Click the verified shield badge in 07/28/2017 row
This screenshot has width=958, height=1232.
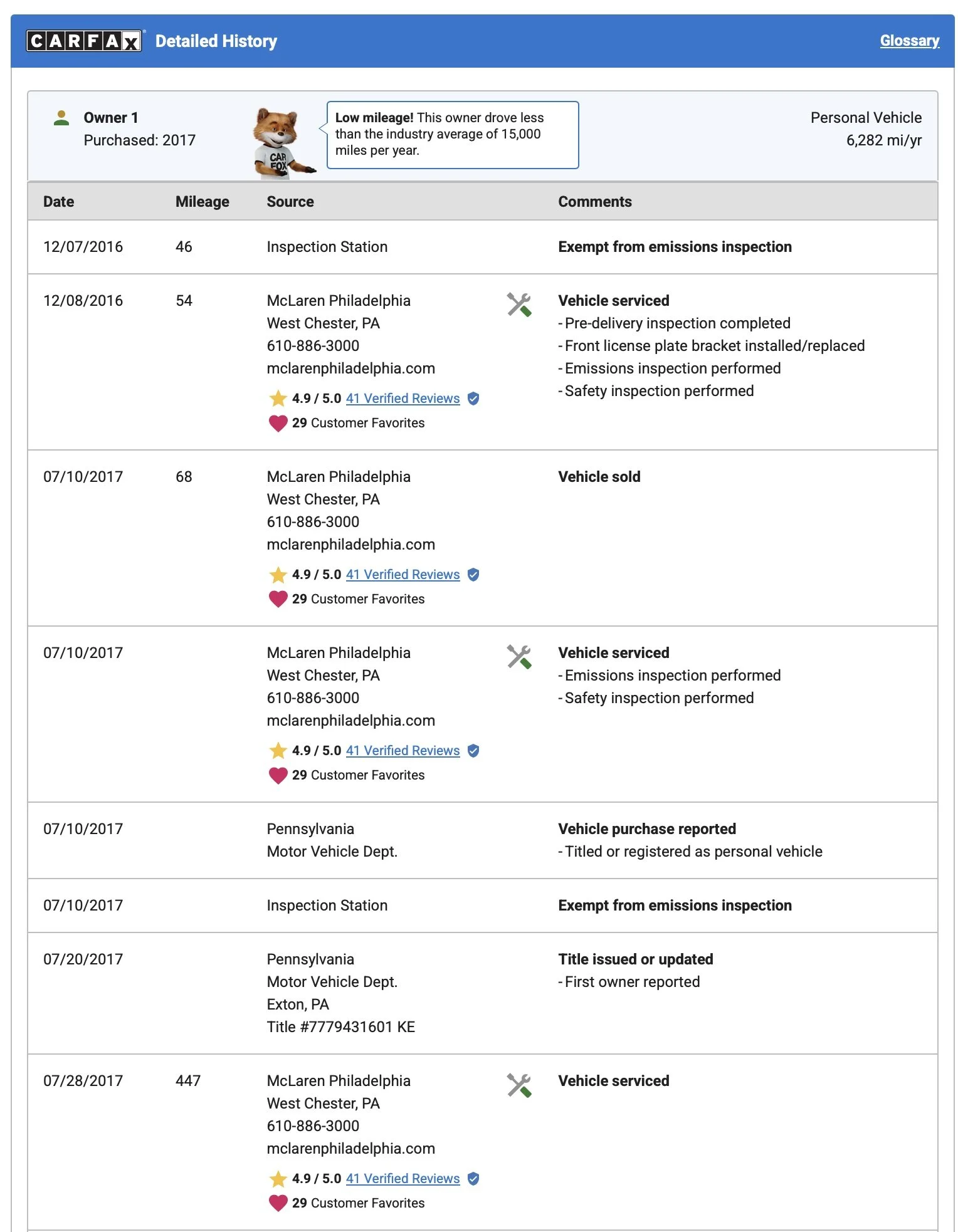(x=473, y=1179)
